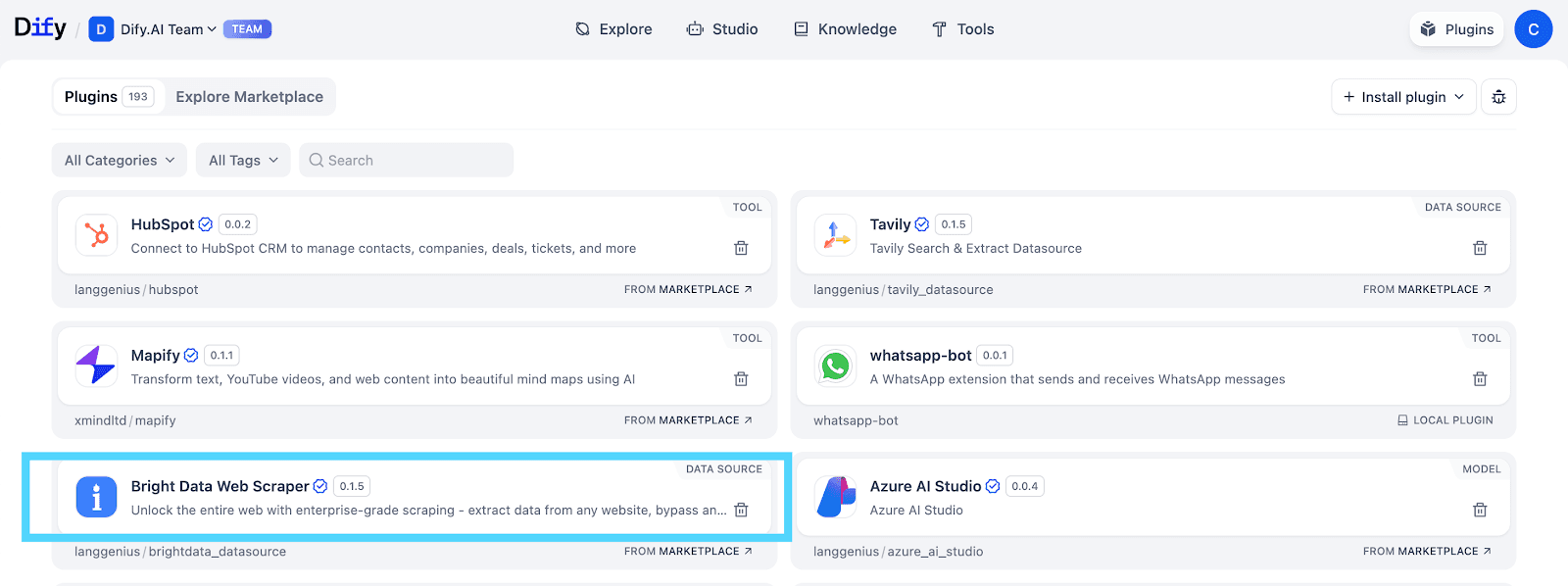Delete the HubSpot plugin via trash icon
This screenshot has width=1568, height=586.
[741, 248]
